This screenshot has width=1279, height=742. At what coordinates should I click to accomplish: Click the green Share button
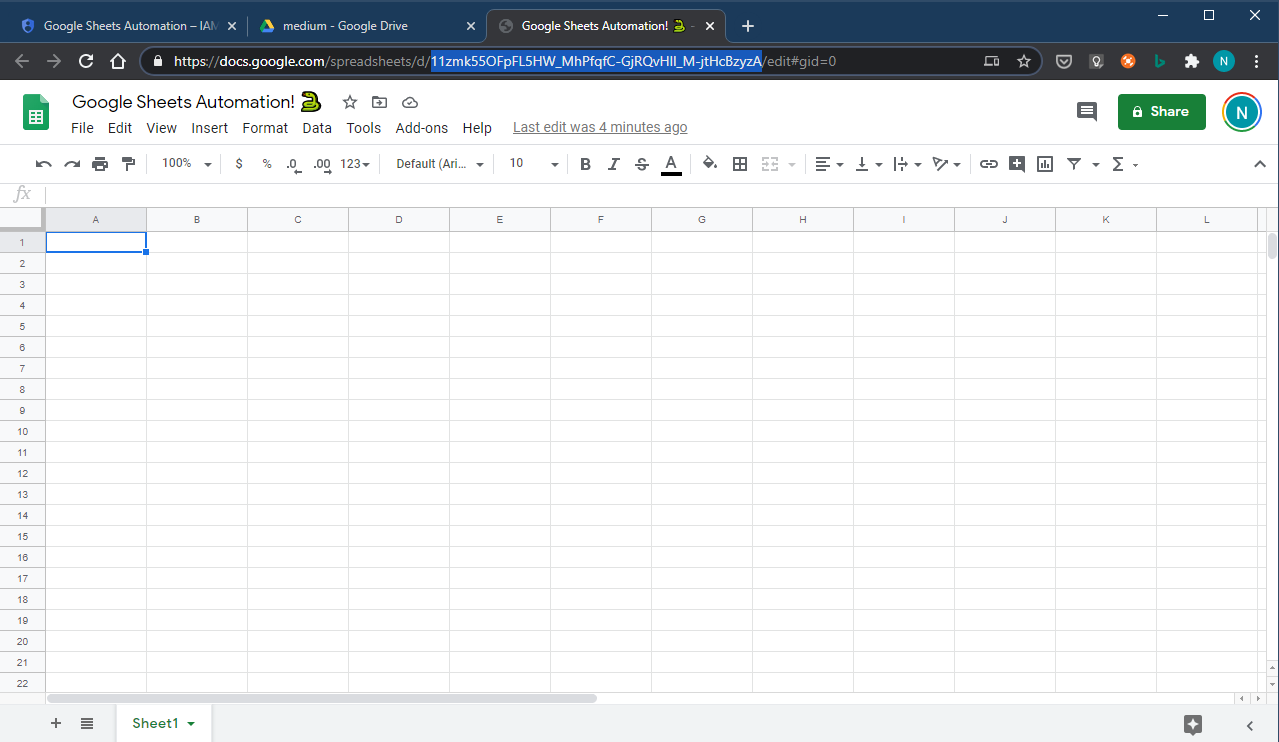1161,112
